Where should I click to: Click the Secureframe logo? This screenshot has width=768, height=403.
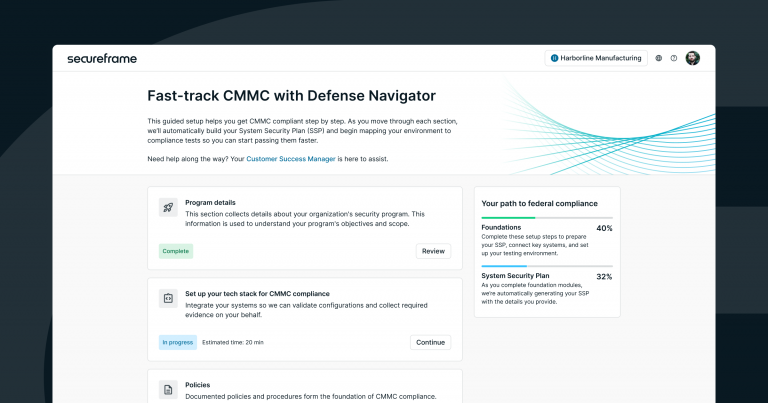pos(102,59)
